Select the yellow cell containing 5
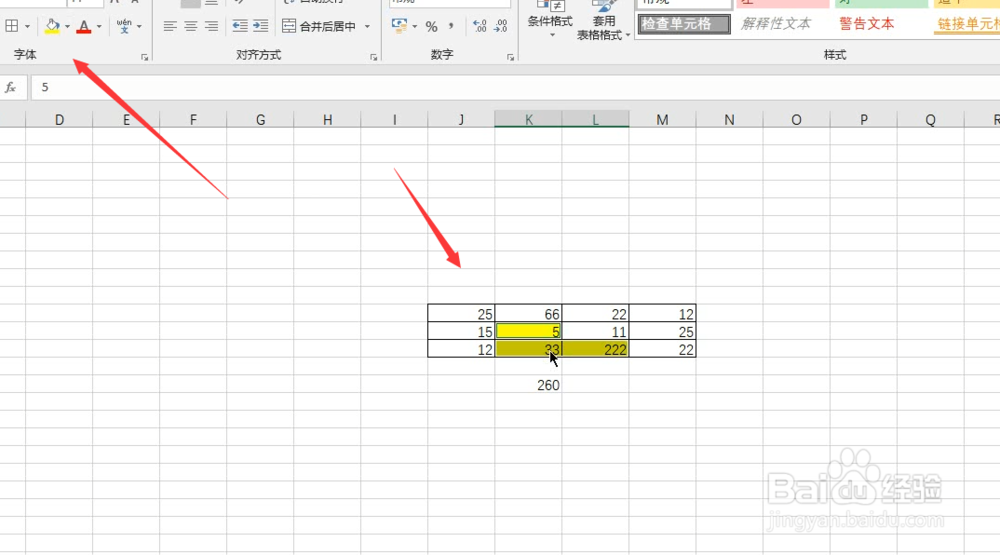 [528, 331]
